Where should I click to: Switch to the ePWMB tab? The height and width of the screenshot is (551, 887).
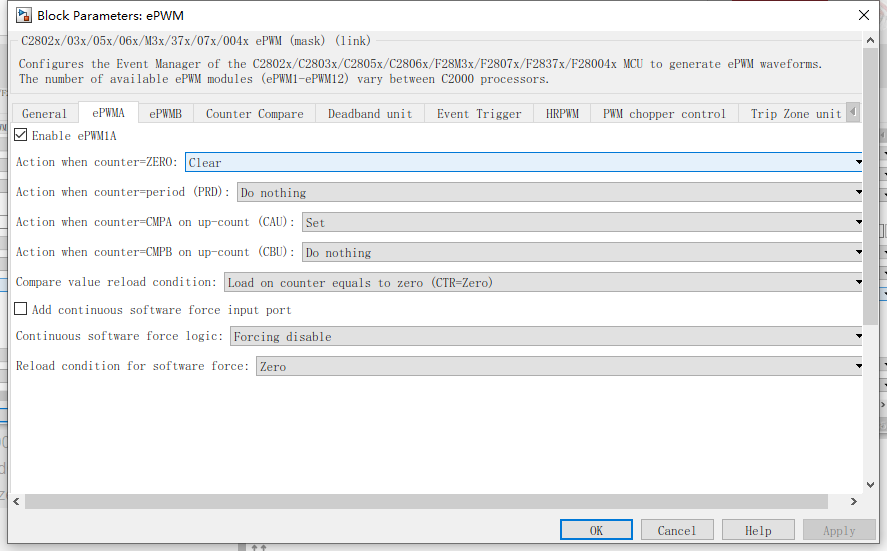(166, 113)
